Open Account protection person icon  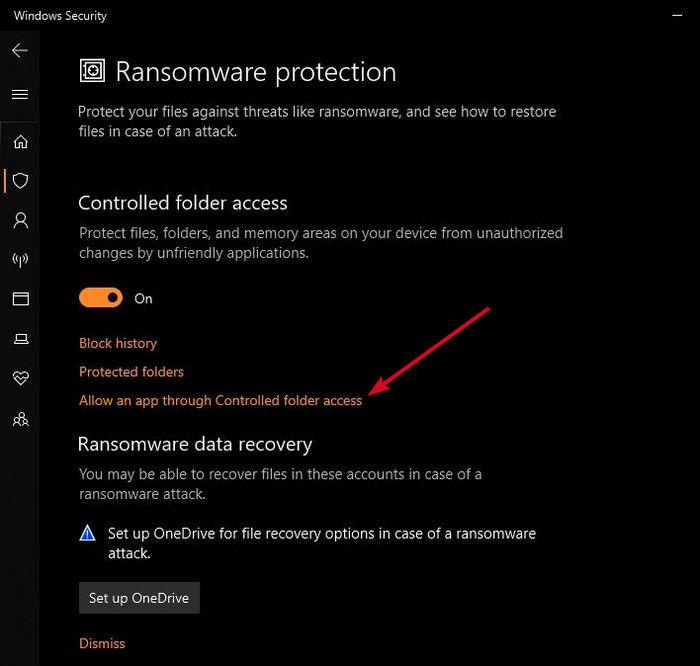[20, 220]
